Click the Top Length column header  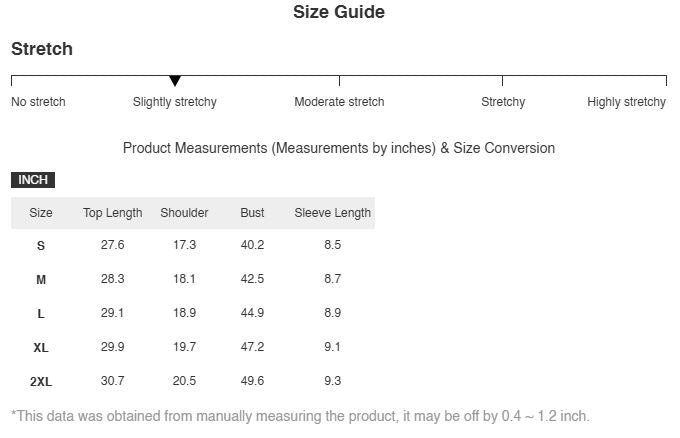pos(113,213)
